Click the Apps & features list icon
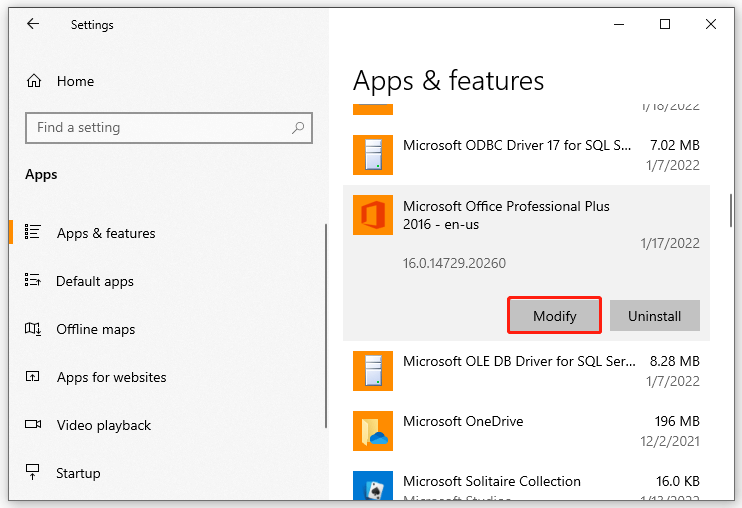Viewport: 742px width, 508px height. (x=33, y=232)
